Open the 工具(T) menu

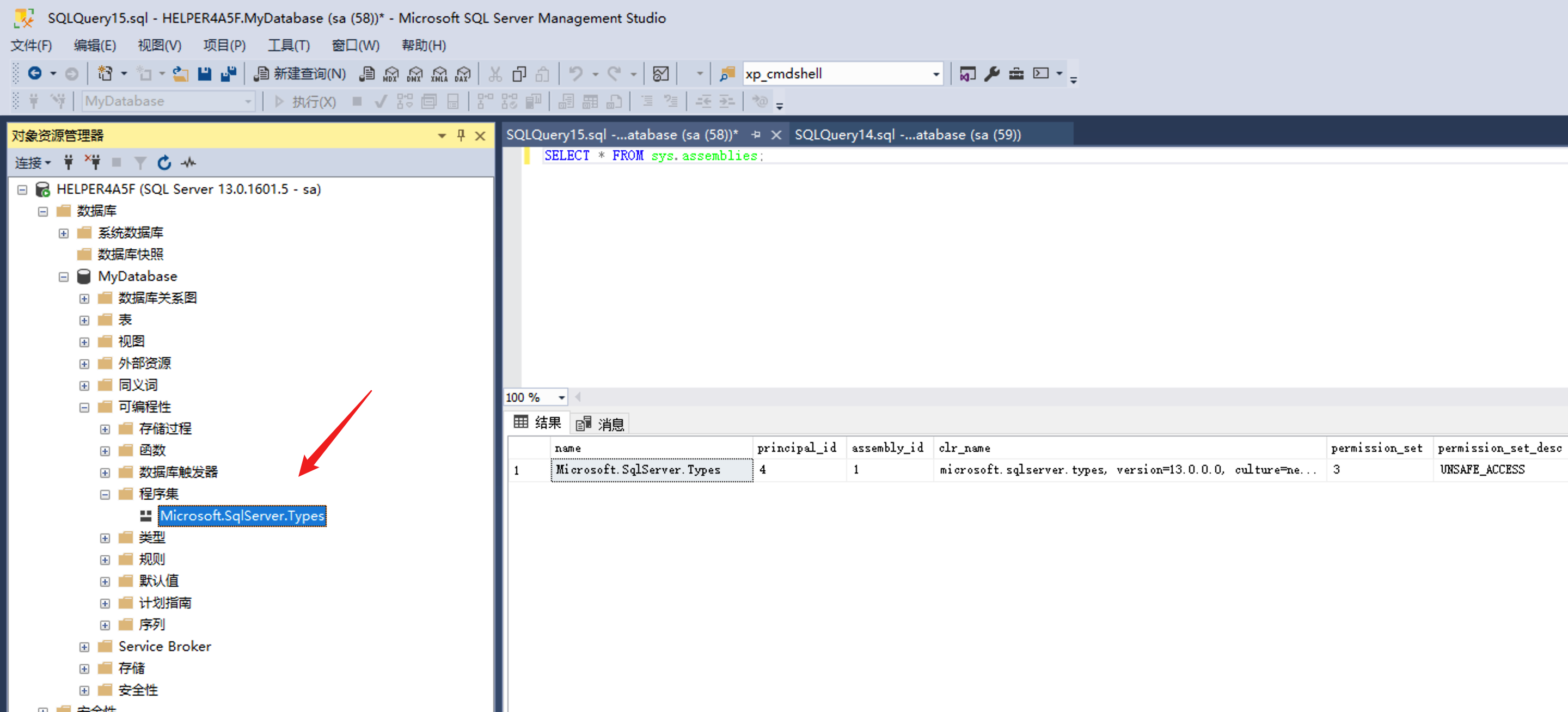tap(289, 45)
